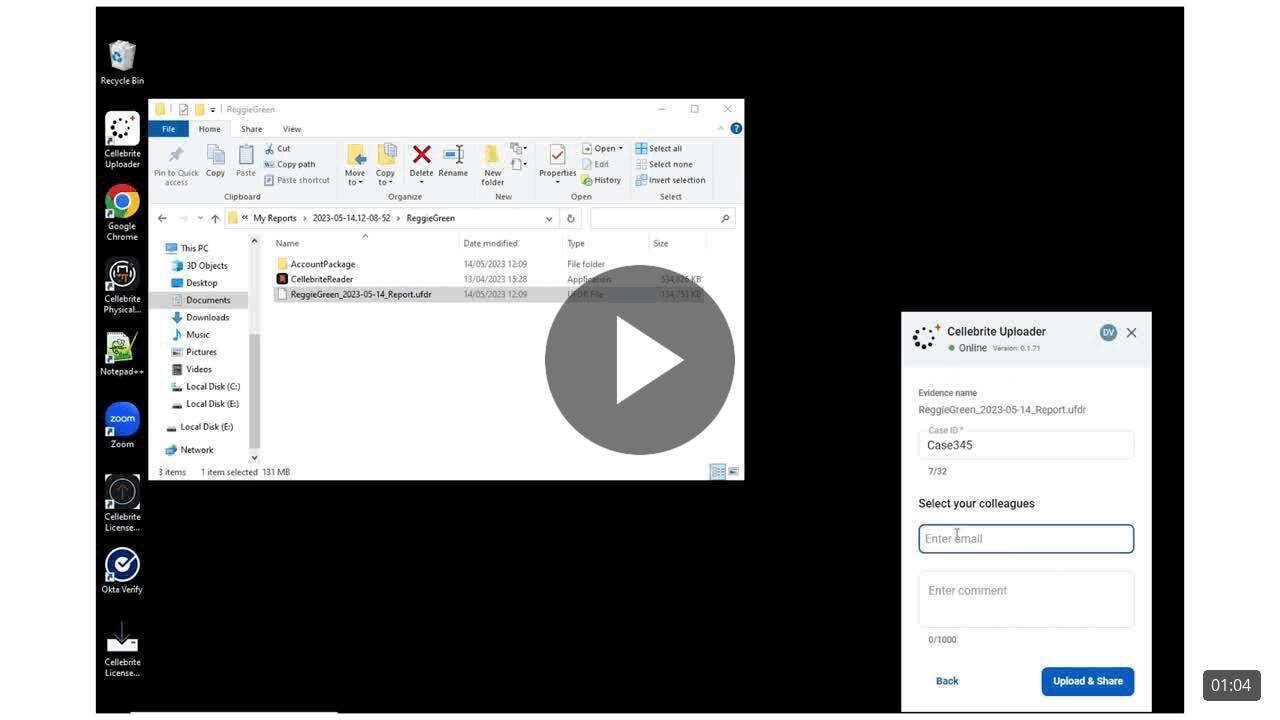Screen dimensions: 1280x720
Task: Select This PC in navigation pane
Action: (x=187, y=248)
